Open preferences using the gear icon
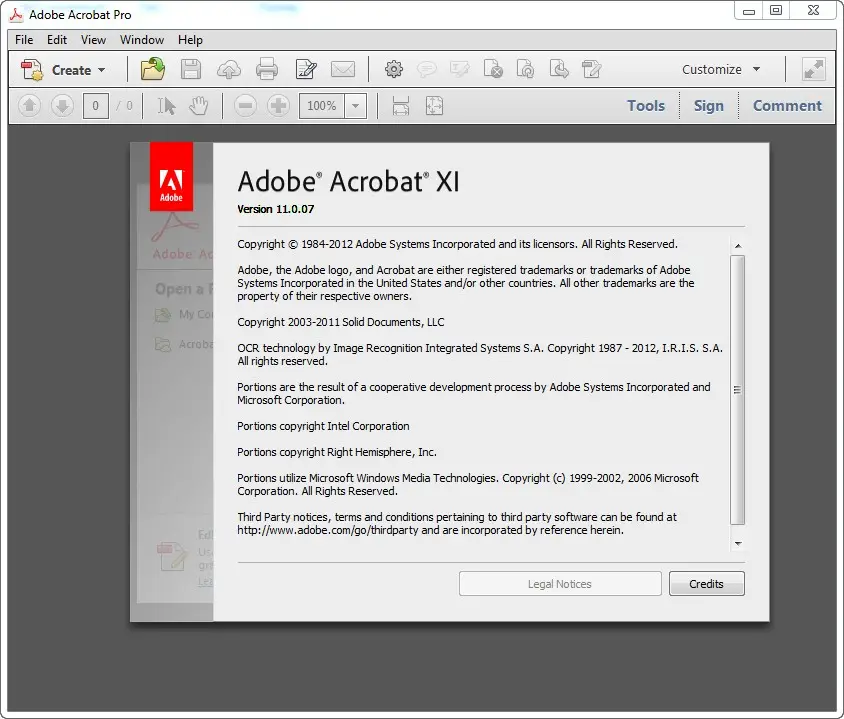The image size is (844, 719). click(394, 69)
